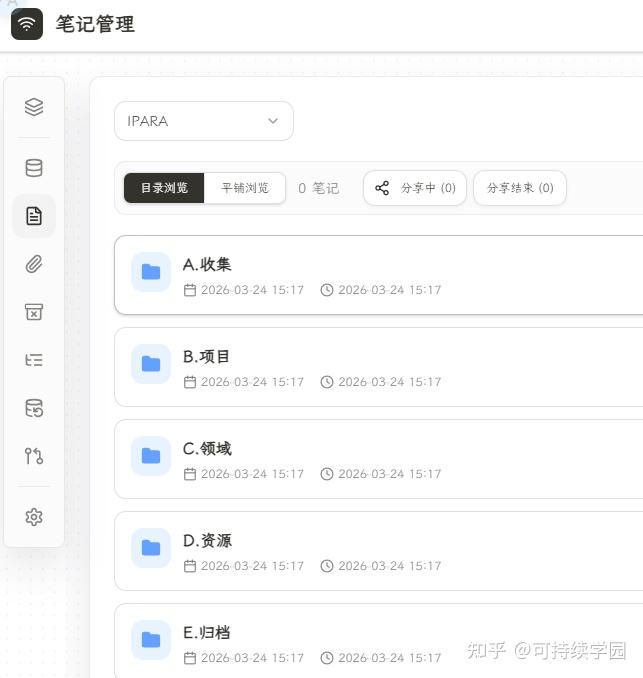Click the wifi app logo icon
The width and height of the screenshot is (643, 678).
click(27, 24)
